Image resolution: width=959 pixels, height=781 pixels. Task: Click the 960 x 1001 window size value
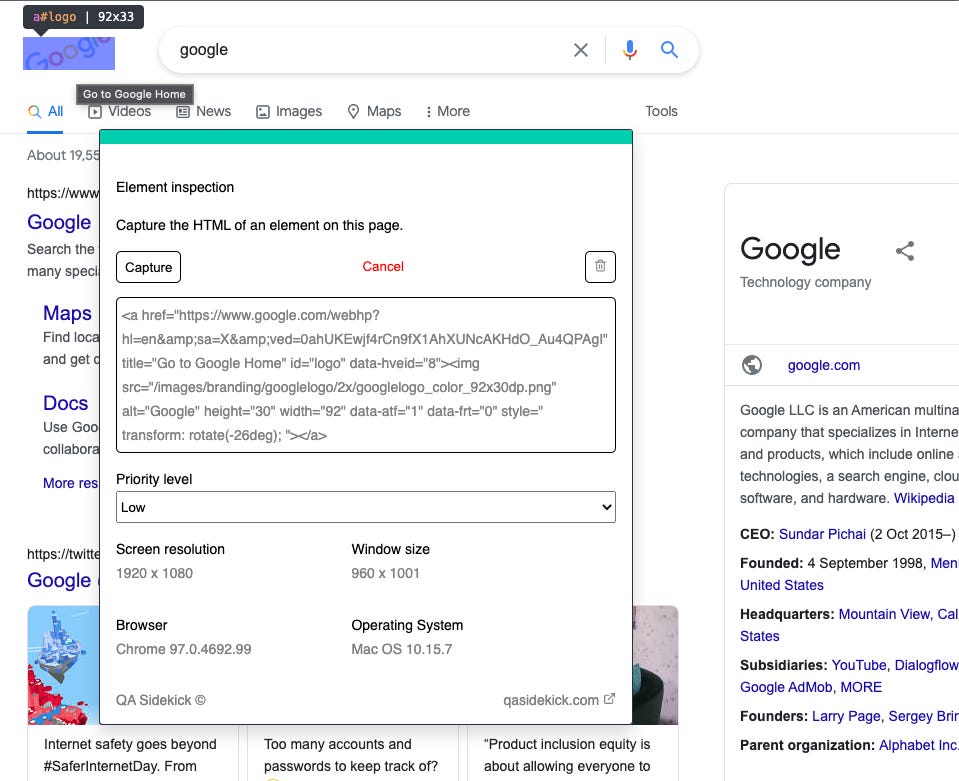click(385, 573)
